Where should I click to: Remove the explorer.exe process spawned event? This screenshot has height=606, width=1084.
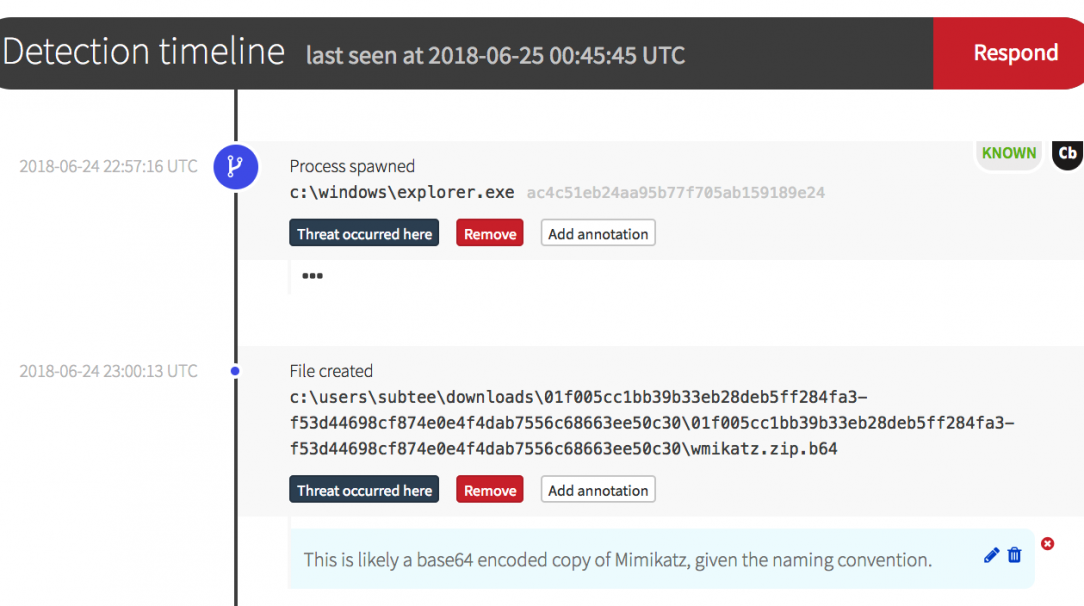(x=490, y=234)
